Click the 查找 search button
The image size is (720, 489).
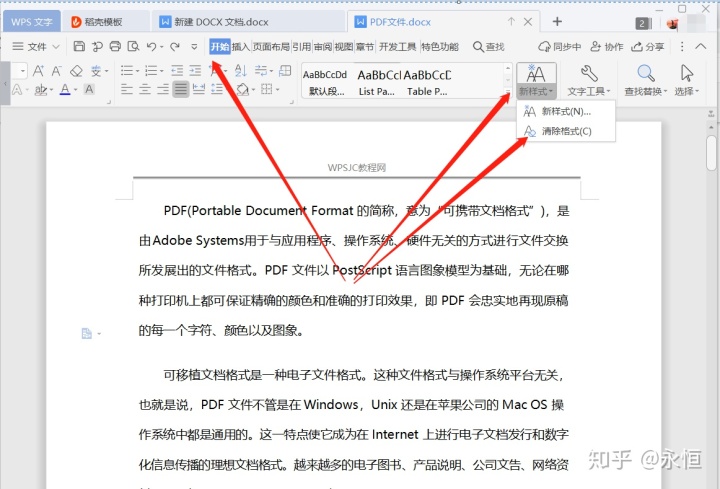[489, 46]
